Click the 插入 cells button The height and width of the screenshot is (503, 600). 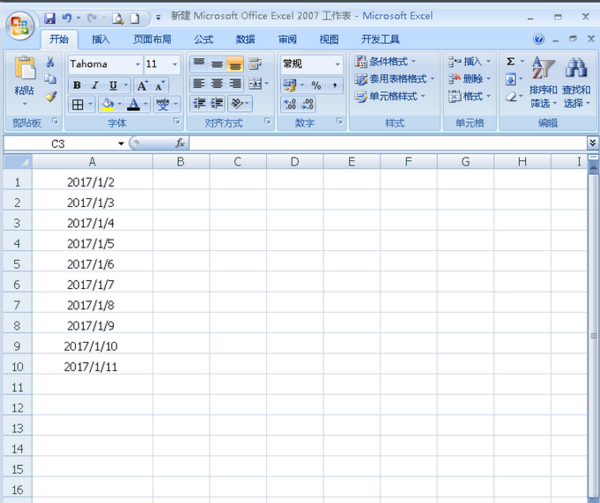pyautogui.click(x=469, y=61)
